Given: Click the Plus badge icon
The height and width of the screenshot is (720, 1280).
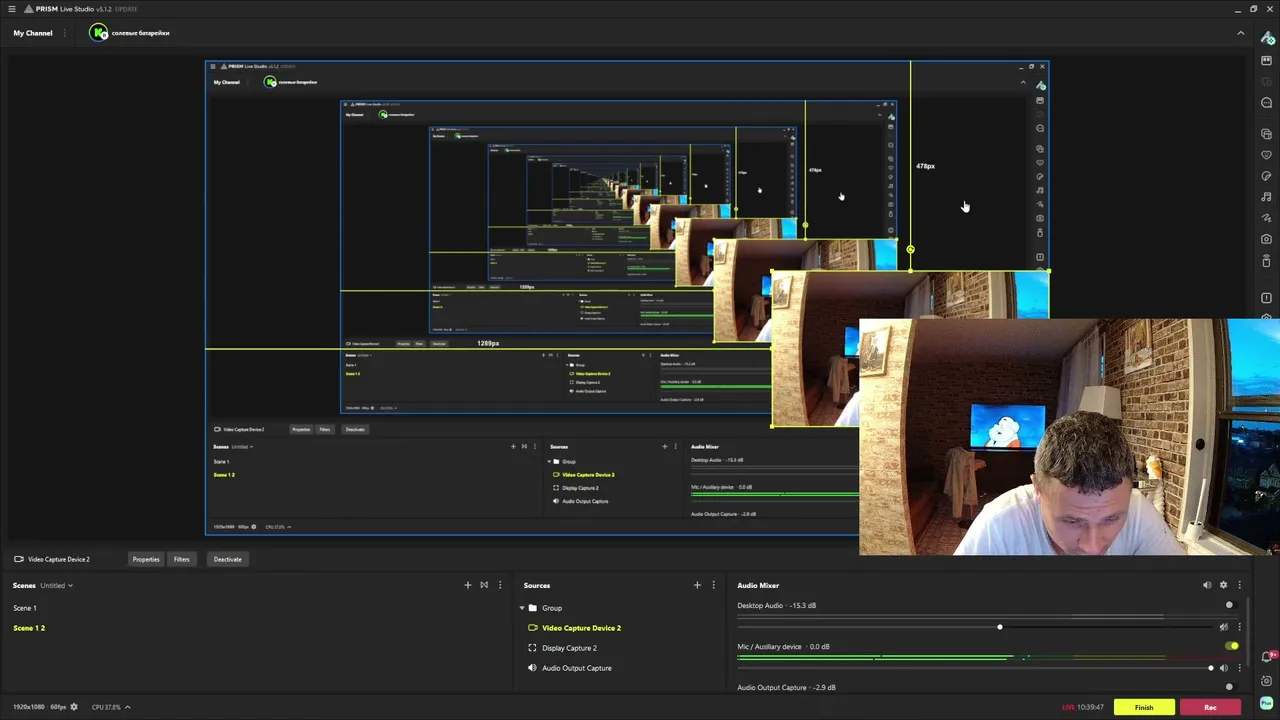Looking at the screenshot, I should point(1267,703).
